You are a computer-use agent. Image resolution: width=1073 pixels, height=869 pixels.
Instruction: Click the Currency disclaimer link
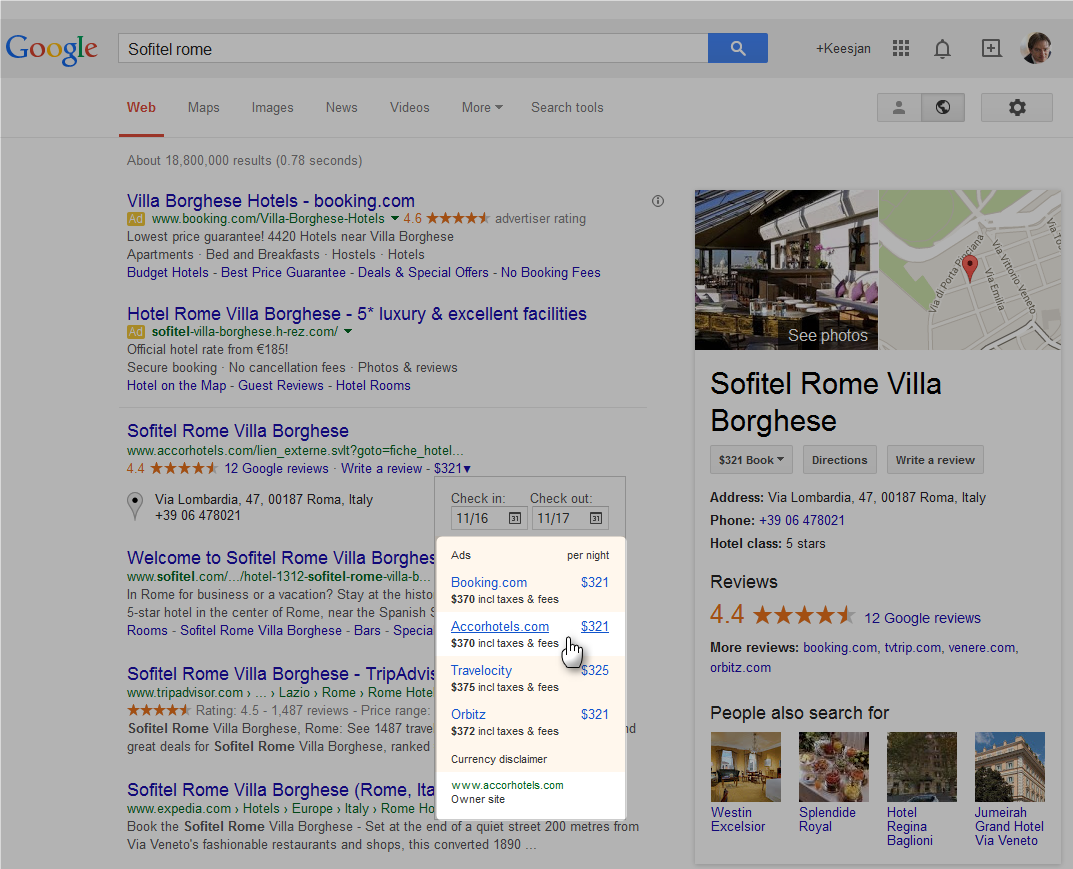499,759
